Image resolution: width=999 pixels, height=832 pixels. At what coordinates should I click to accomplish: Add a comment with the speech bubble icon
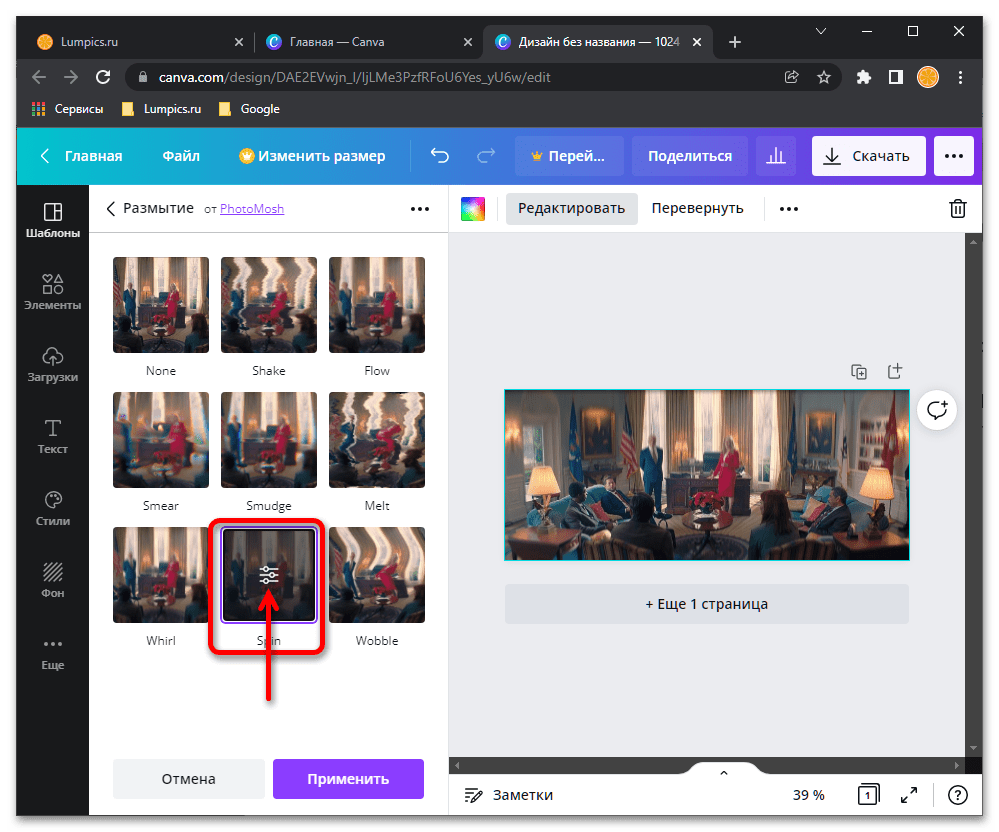pos(937,410)
